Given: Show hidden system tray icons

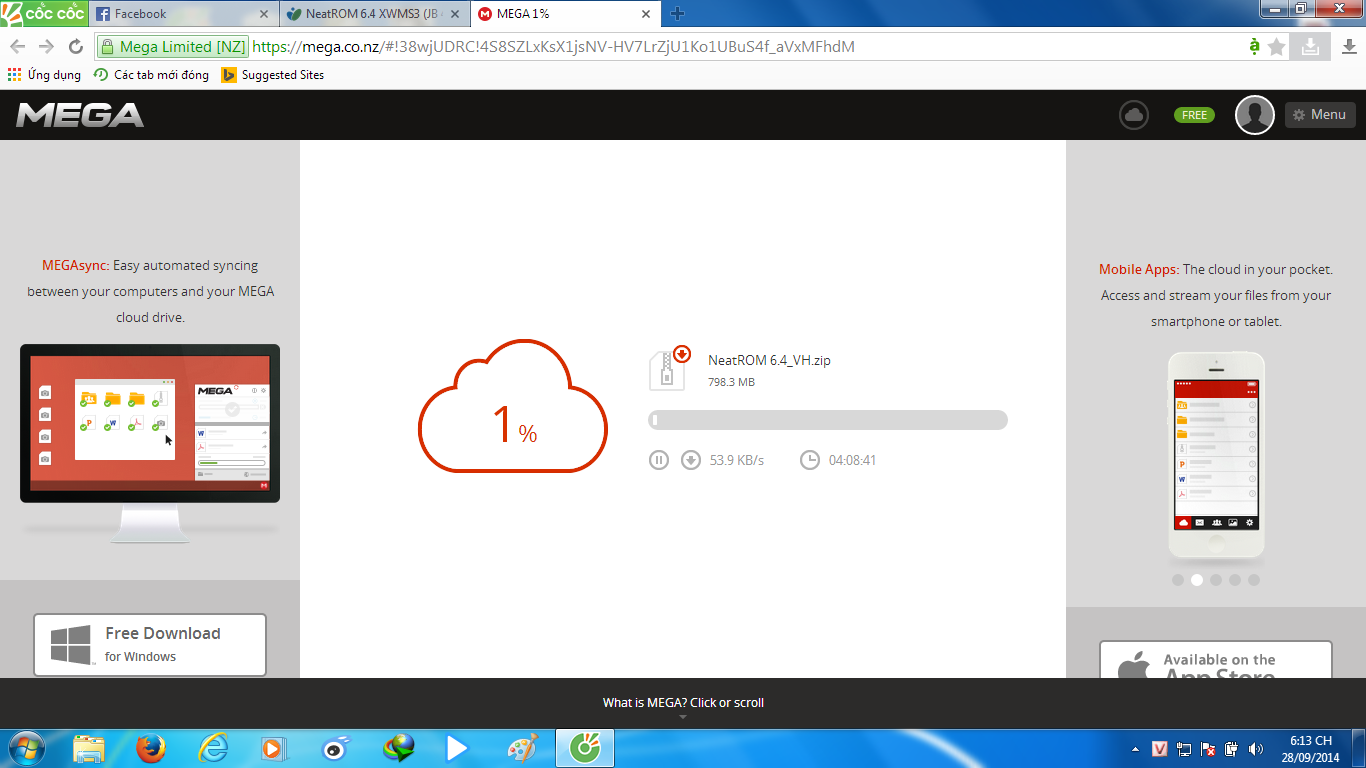Looking at the screenshot, I should (1136, 748).
